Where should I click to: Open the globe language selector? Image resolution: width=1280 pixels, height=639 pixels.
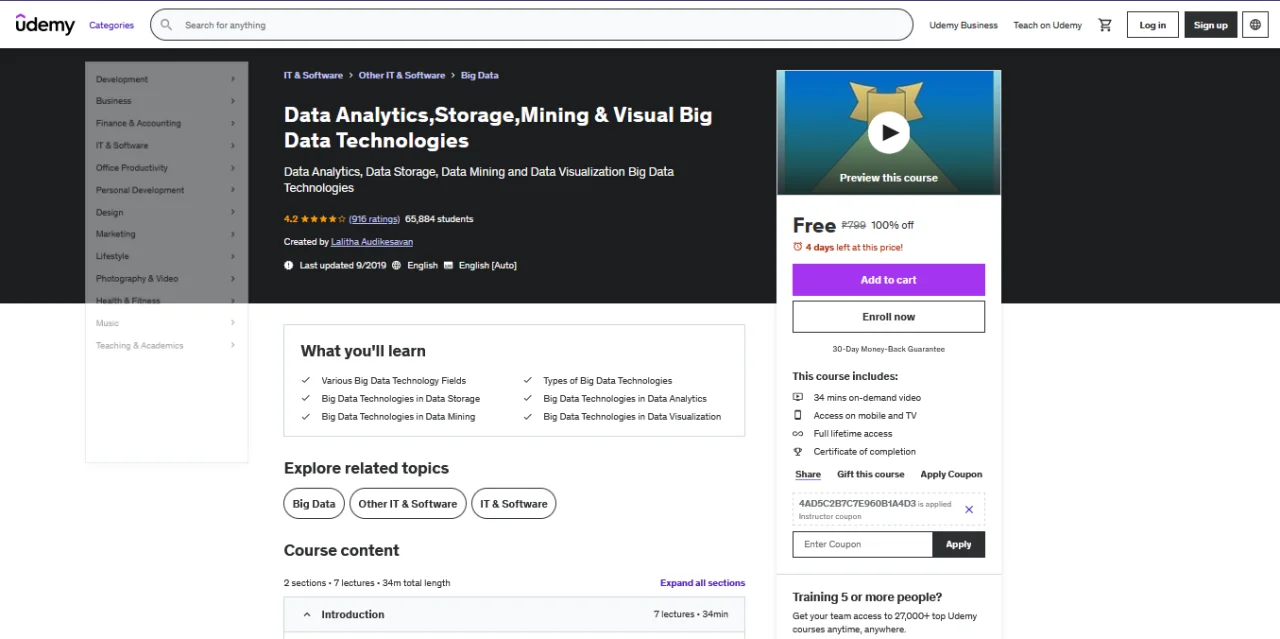(1256, 25)
